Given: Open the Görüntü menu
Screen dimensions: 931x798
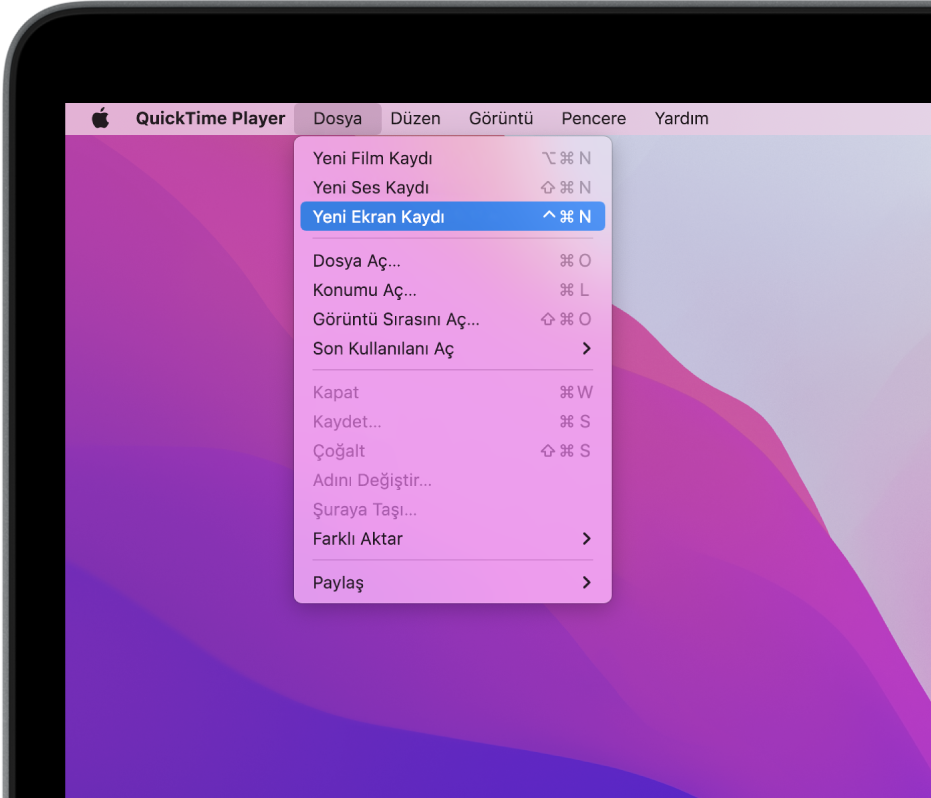Looking at the screenshot, I should point(500,118).
